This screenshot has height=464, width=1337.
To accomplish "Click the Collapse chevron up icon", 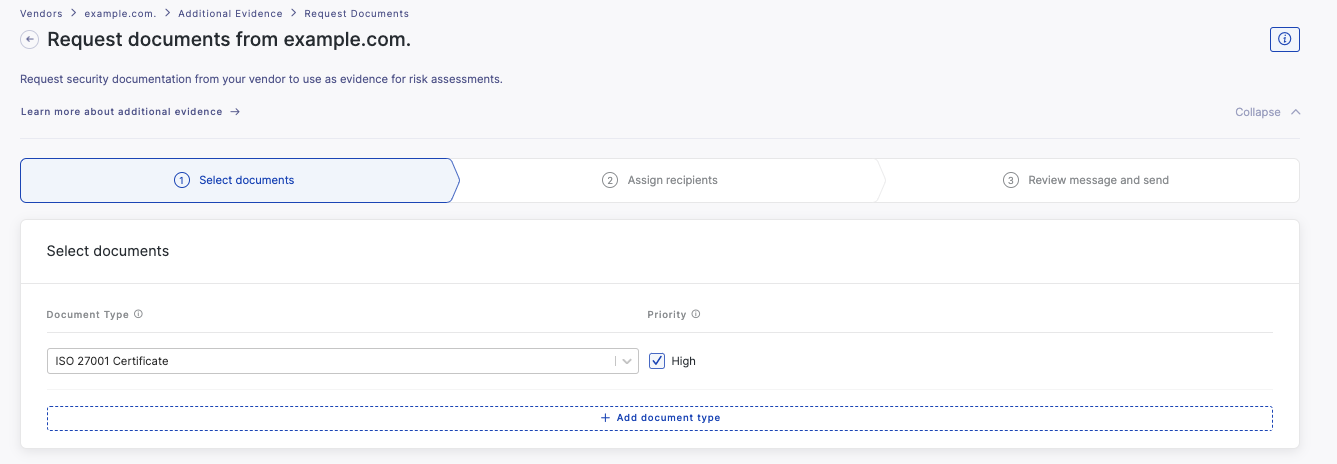I will (1296, 112).
